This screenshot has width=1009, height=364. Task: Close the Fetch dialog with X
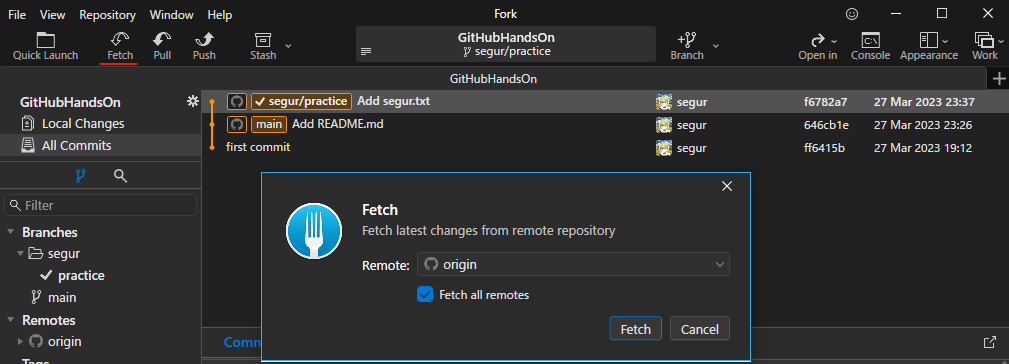(x=727, y=186)
